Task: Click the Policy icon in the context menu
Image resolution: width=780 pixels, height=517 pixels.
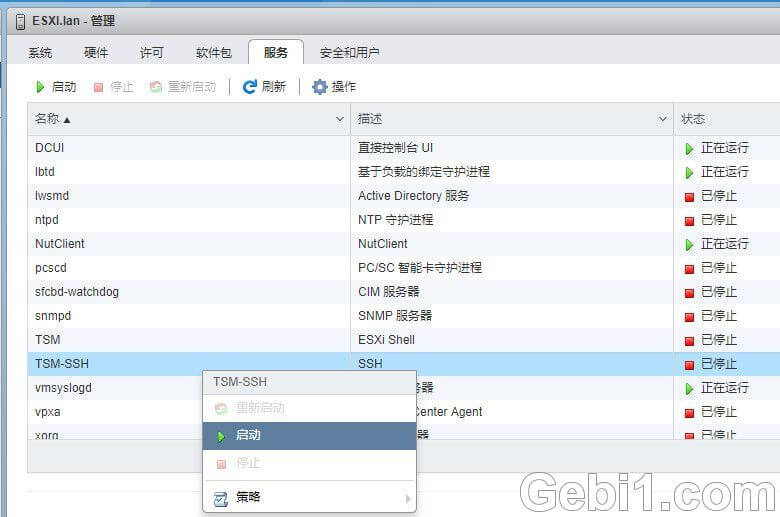Action: pos(221,497)
